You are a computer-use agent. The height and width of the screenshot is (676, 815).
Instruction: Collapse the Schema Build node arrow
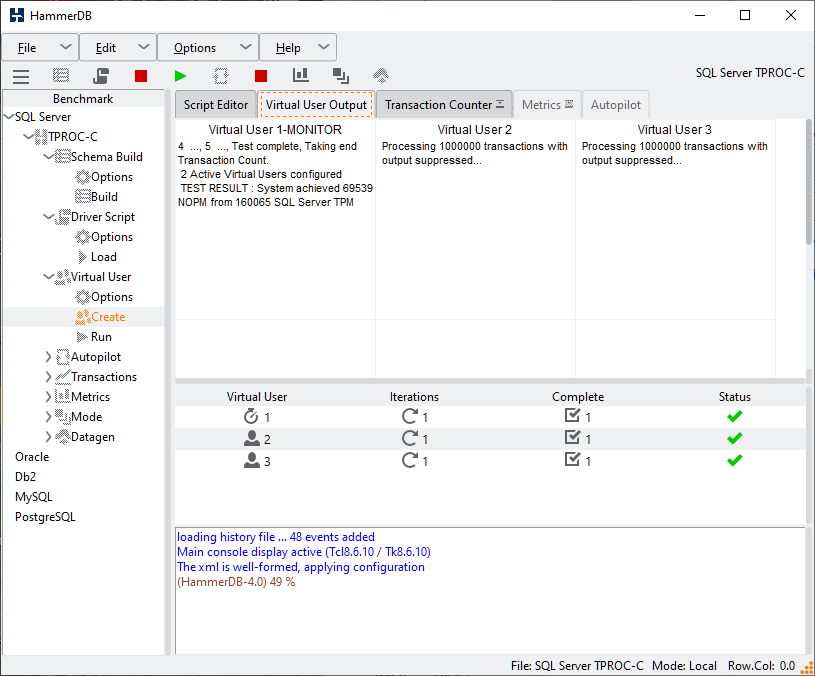(x=49, y=156)
